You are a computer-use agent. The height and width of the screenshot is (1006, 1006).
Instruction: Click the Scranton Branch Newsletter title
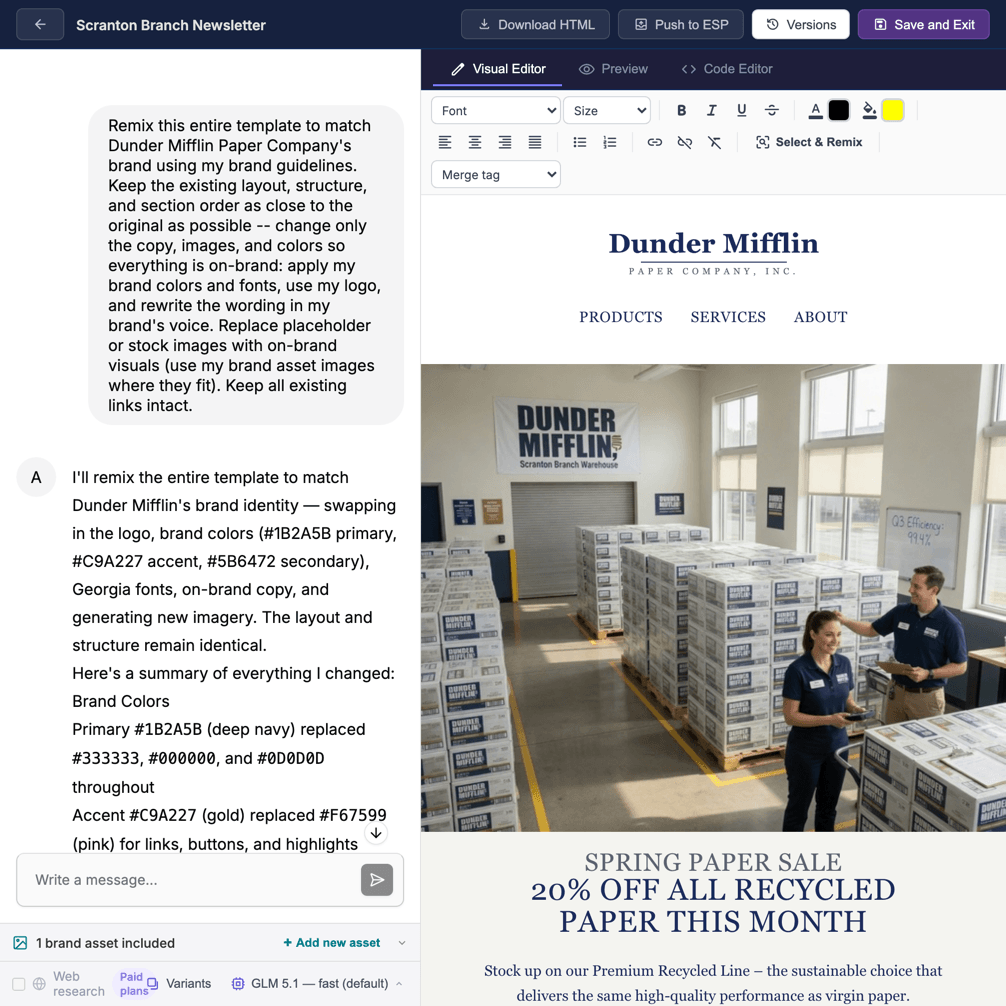(171, 25)
